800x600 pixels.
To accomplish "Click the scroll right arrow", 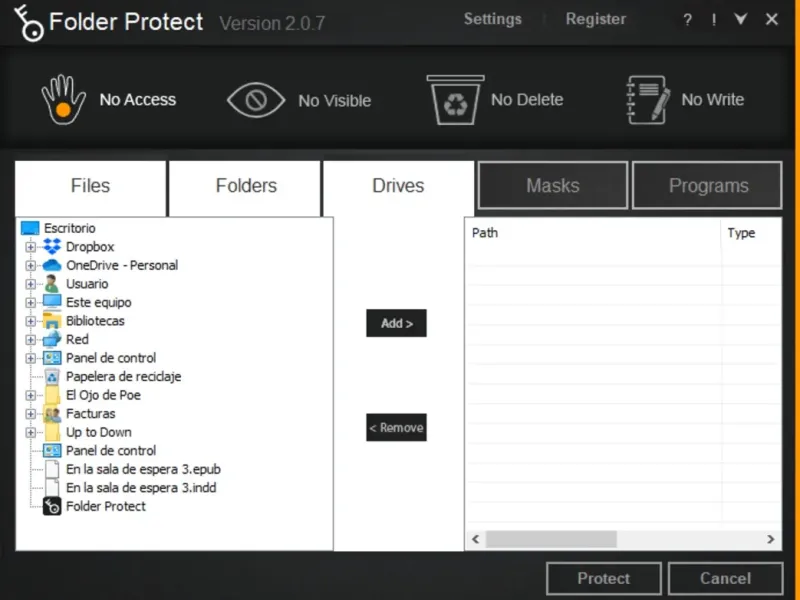I will (770, 539).
